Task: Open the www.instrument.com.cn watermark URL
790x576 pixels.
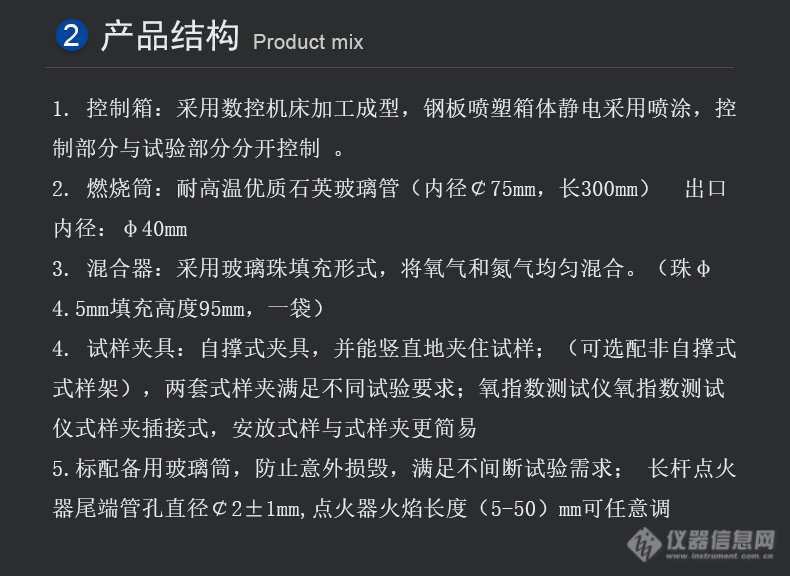Action: pos(719,556)
